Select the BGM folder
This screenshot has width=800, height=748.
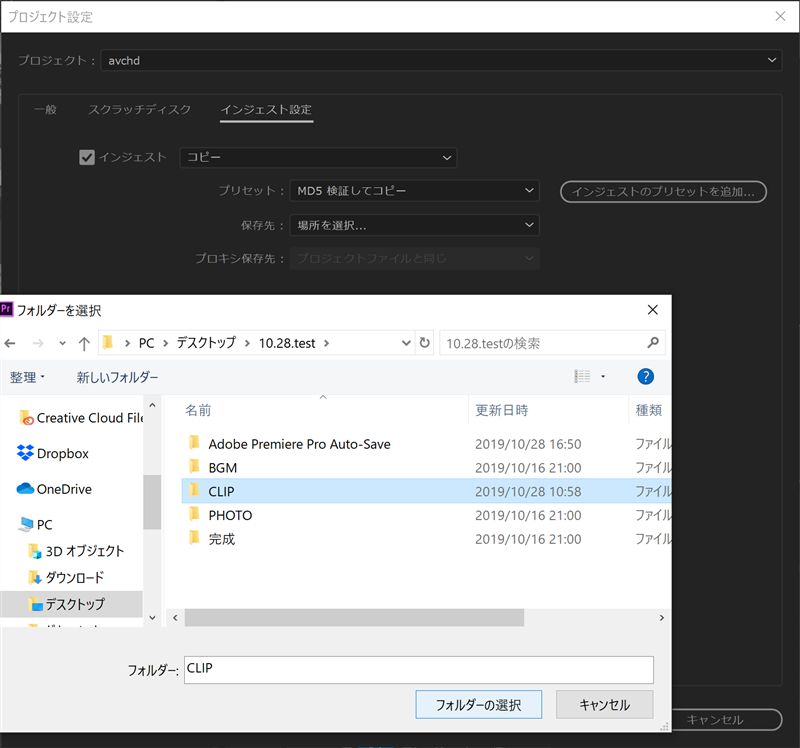222,467
